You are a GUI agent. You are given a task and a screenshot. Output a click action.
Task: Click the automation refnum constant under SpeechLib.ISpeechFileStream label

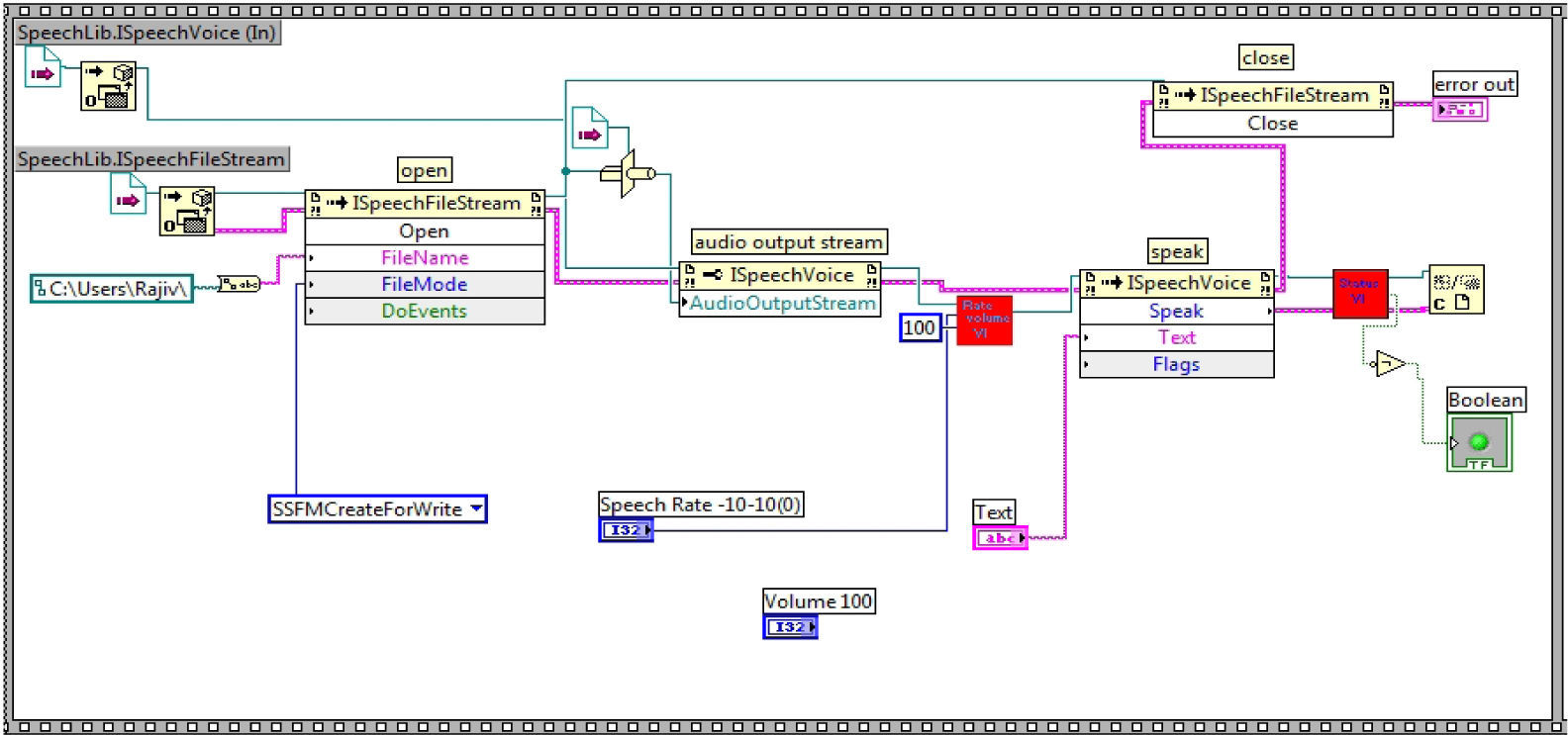coord(128,194)
